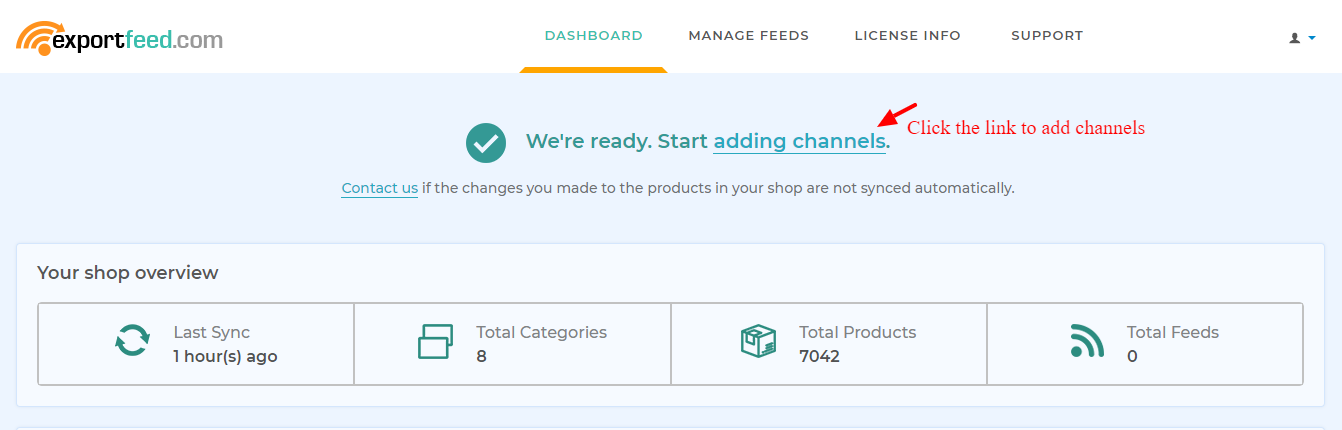This screenshot has width=1342, height=430.
Task: Click the Total Feeds count card
Action: click(x=1145, y=344)
